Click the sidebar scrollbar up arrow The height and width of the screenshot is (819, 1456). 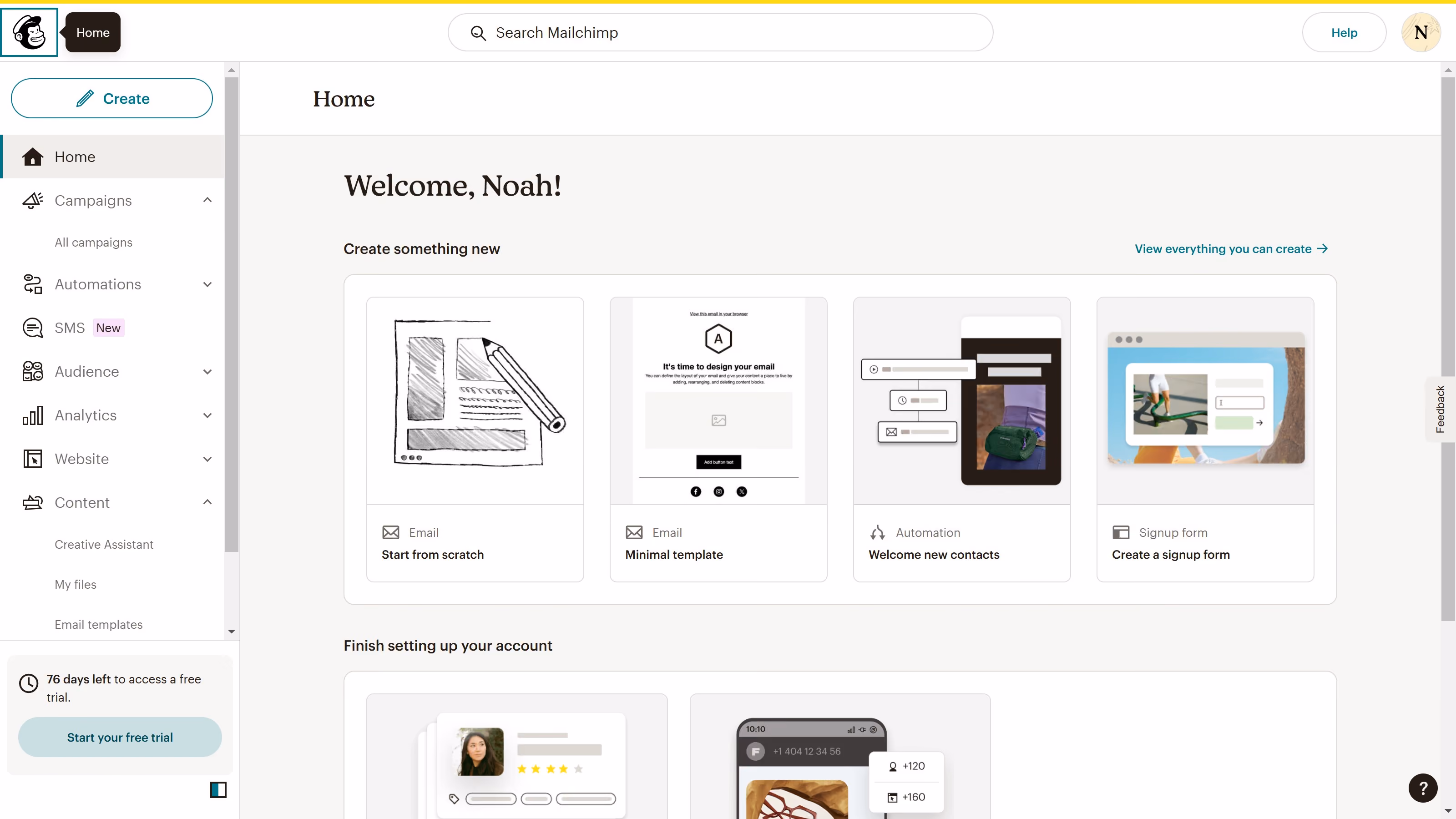click(x=231, y=70)
